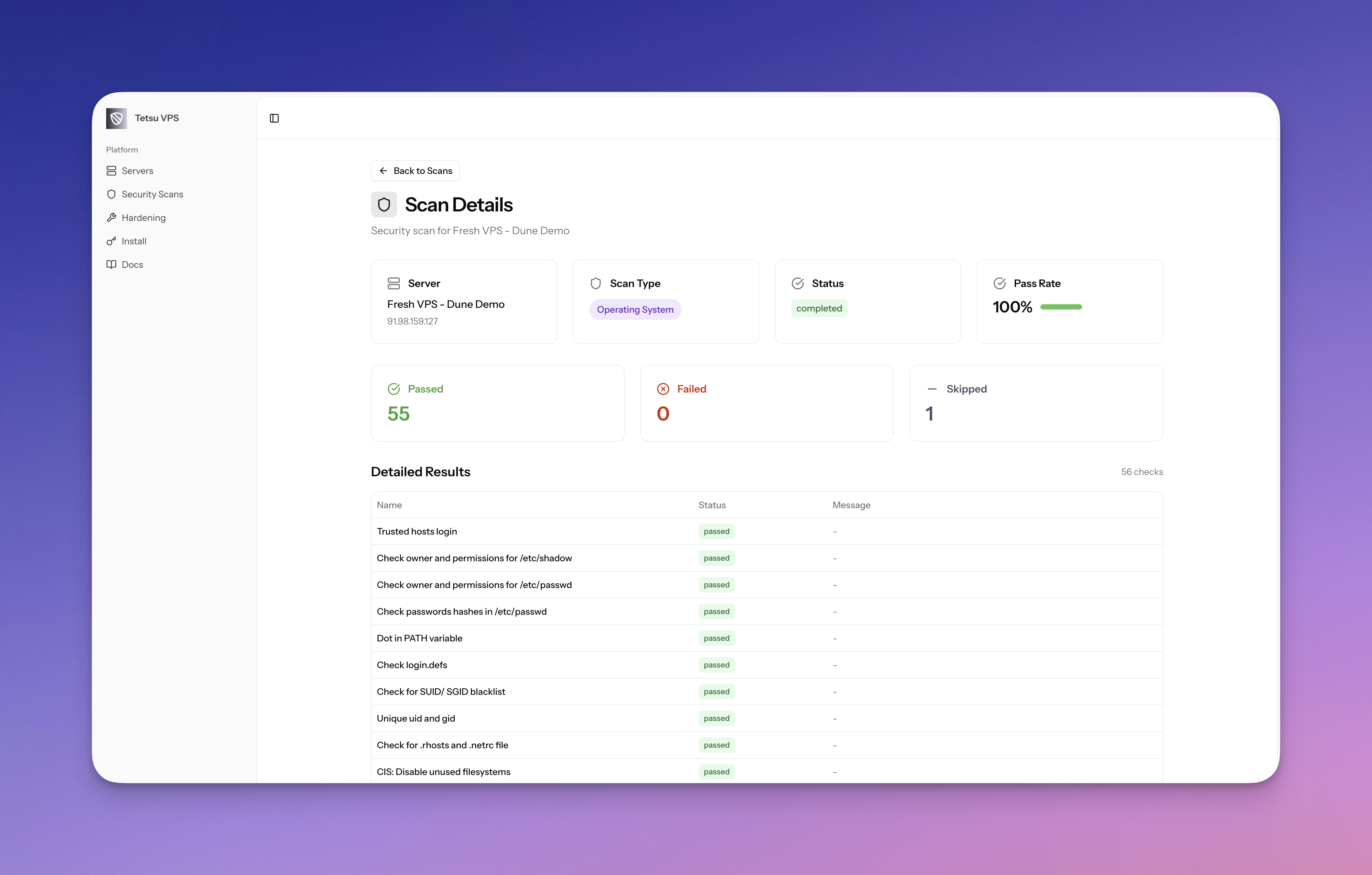Click the Server card rack icon
Screen dimensions: 1372x875
[x=393, y=283]
